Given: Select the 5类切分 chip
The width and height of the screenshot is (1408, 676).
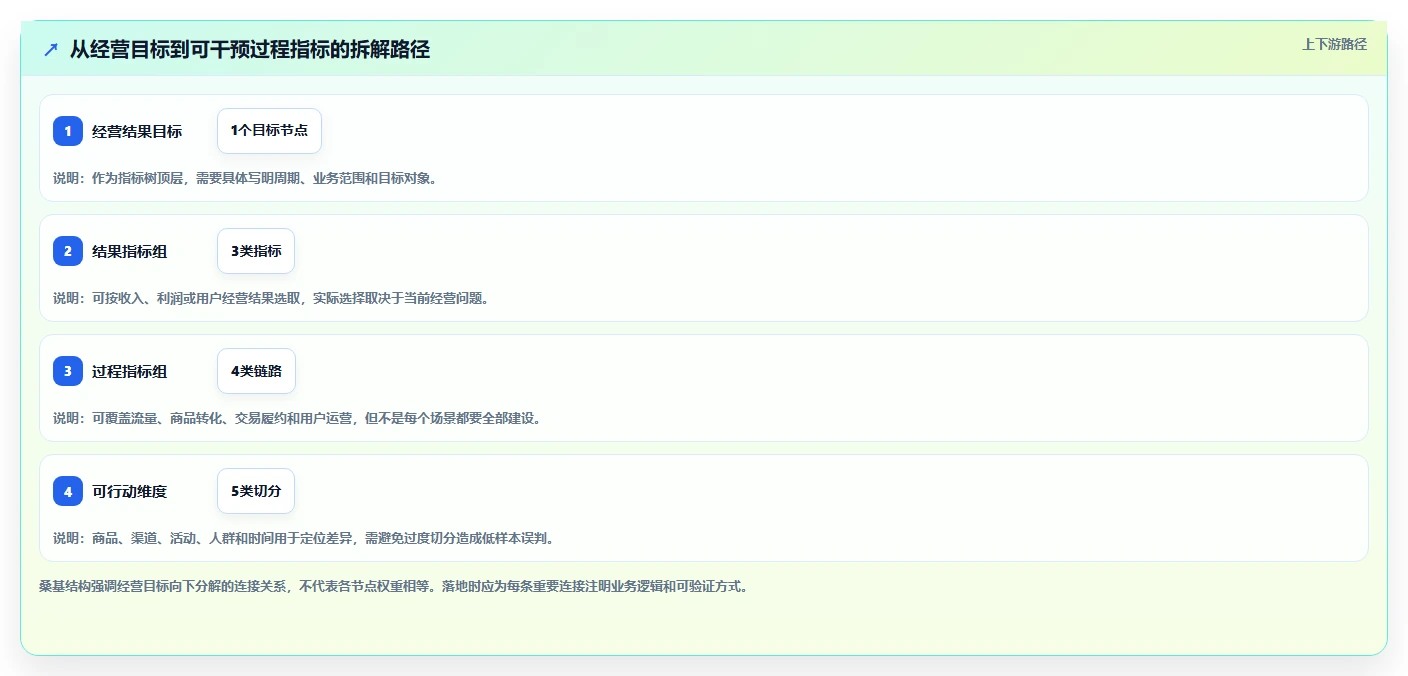Looking at the screenshot, I should pyautogui.click(x=256, y=491).
